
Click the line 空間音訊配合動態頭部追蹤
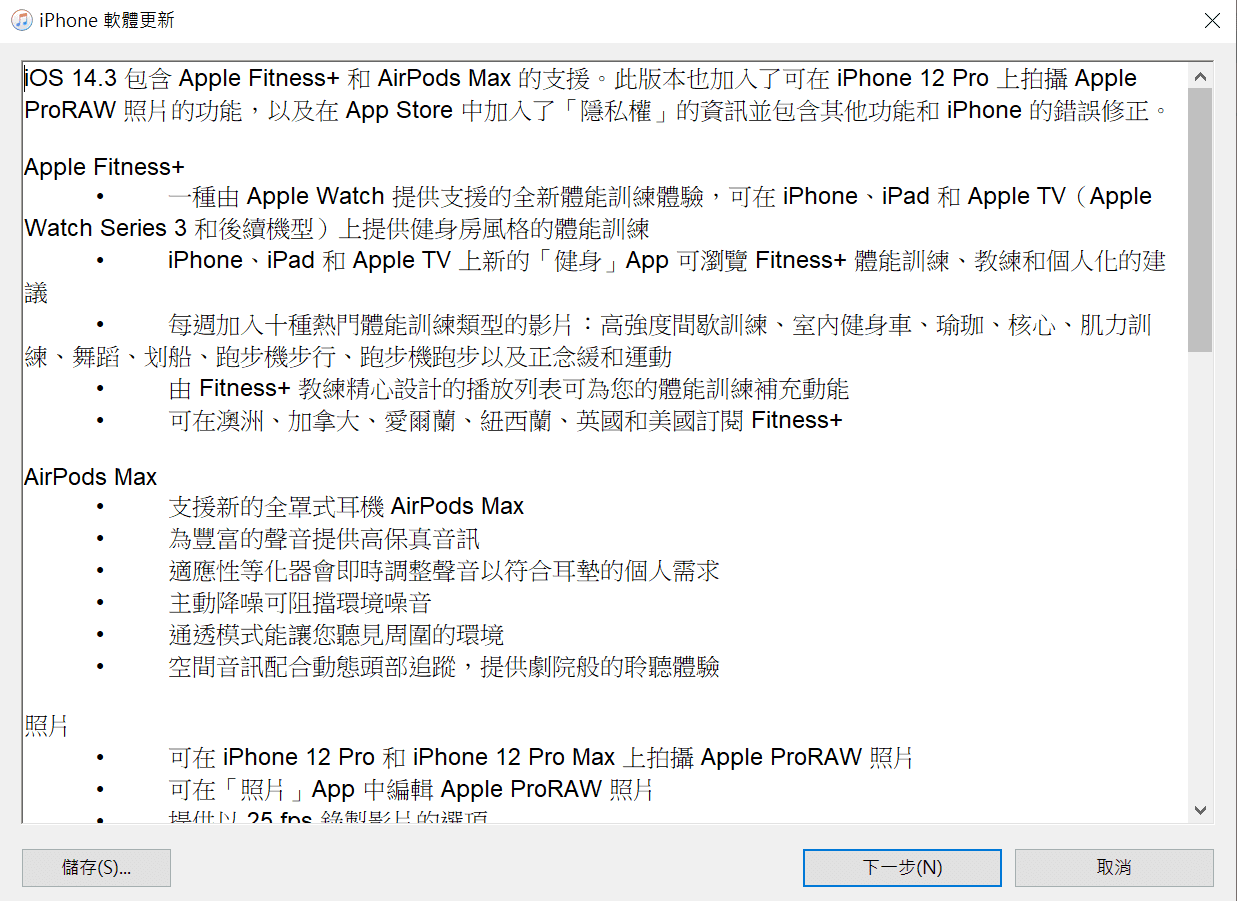click(x=444, y=667)
